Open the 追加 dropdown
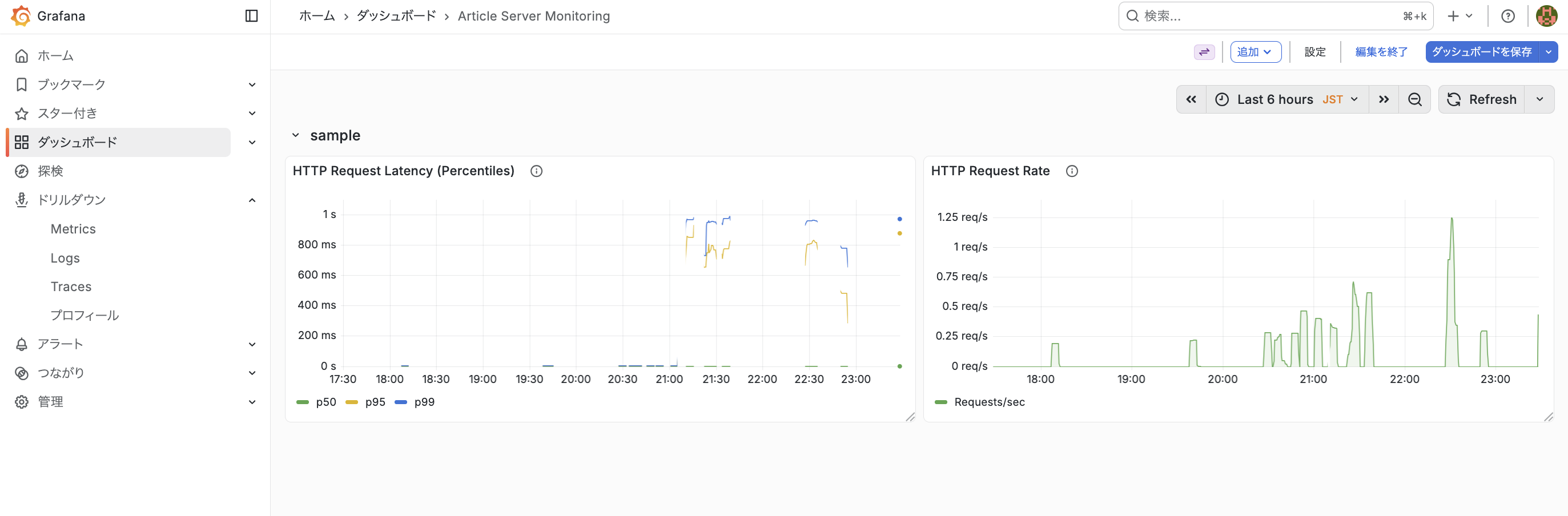Screen dimensions: 1568x516 [x=1255, y=52]
